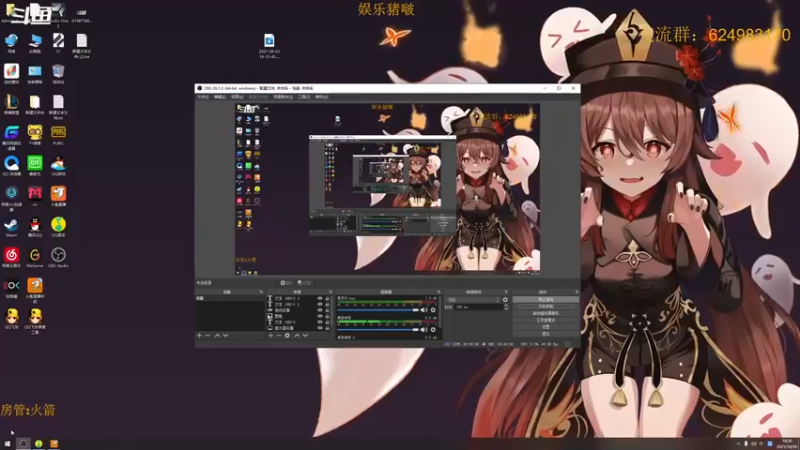Image resolution: width=800 pixels, height=450 pixels.
Task: Add a new scene with the plus icon
Action: click(199, 335)
